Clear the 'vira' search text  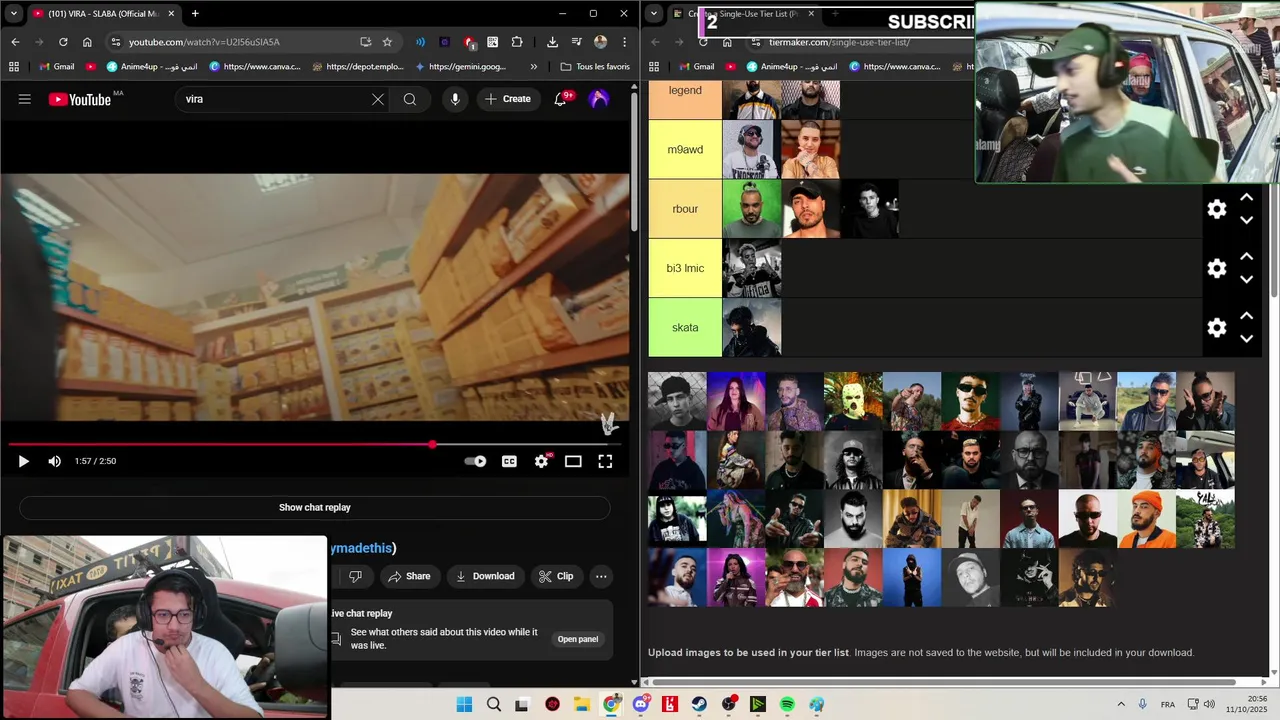click(x=377, y=99)
